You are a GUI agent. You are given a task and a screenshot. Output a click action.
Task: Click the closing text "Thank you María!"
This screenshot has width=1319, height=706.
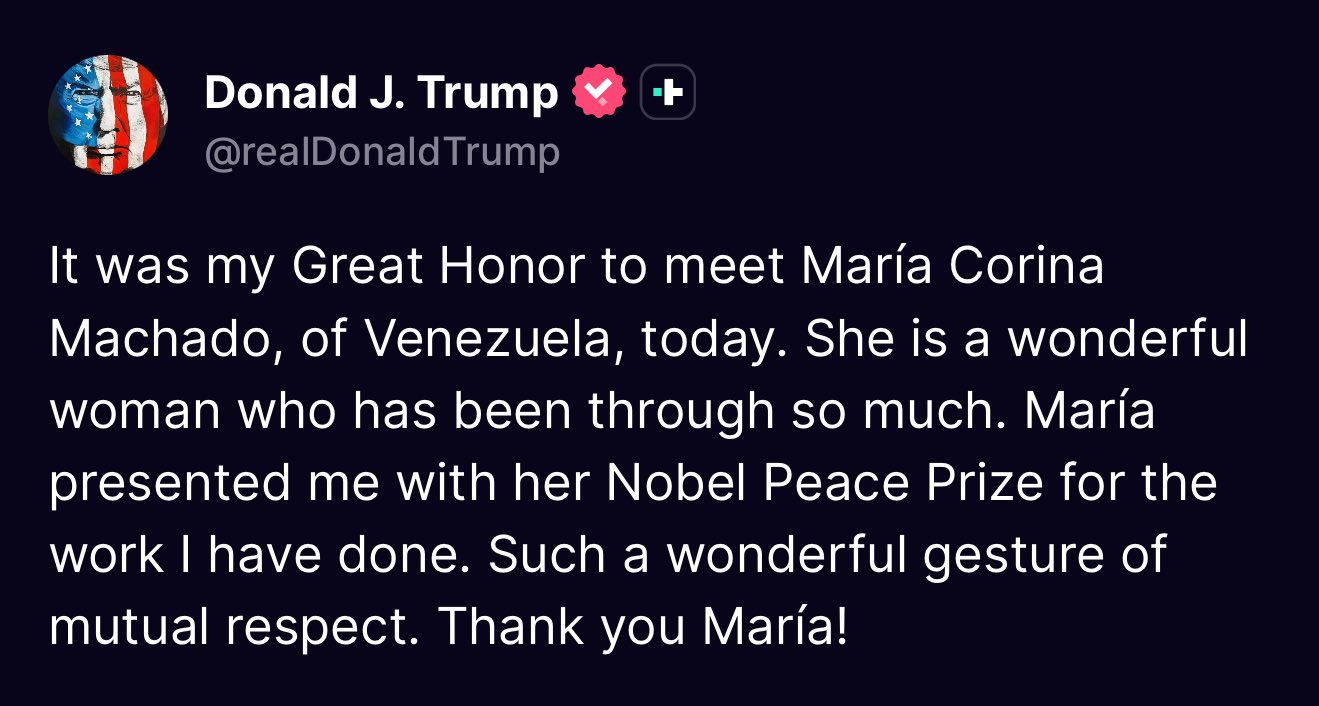(x=642, y=627)
